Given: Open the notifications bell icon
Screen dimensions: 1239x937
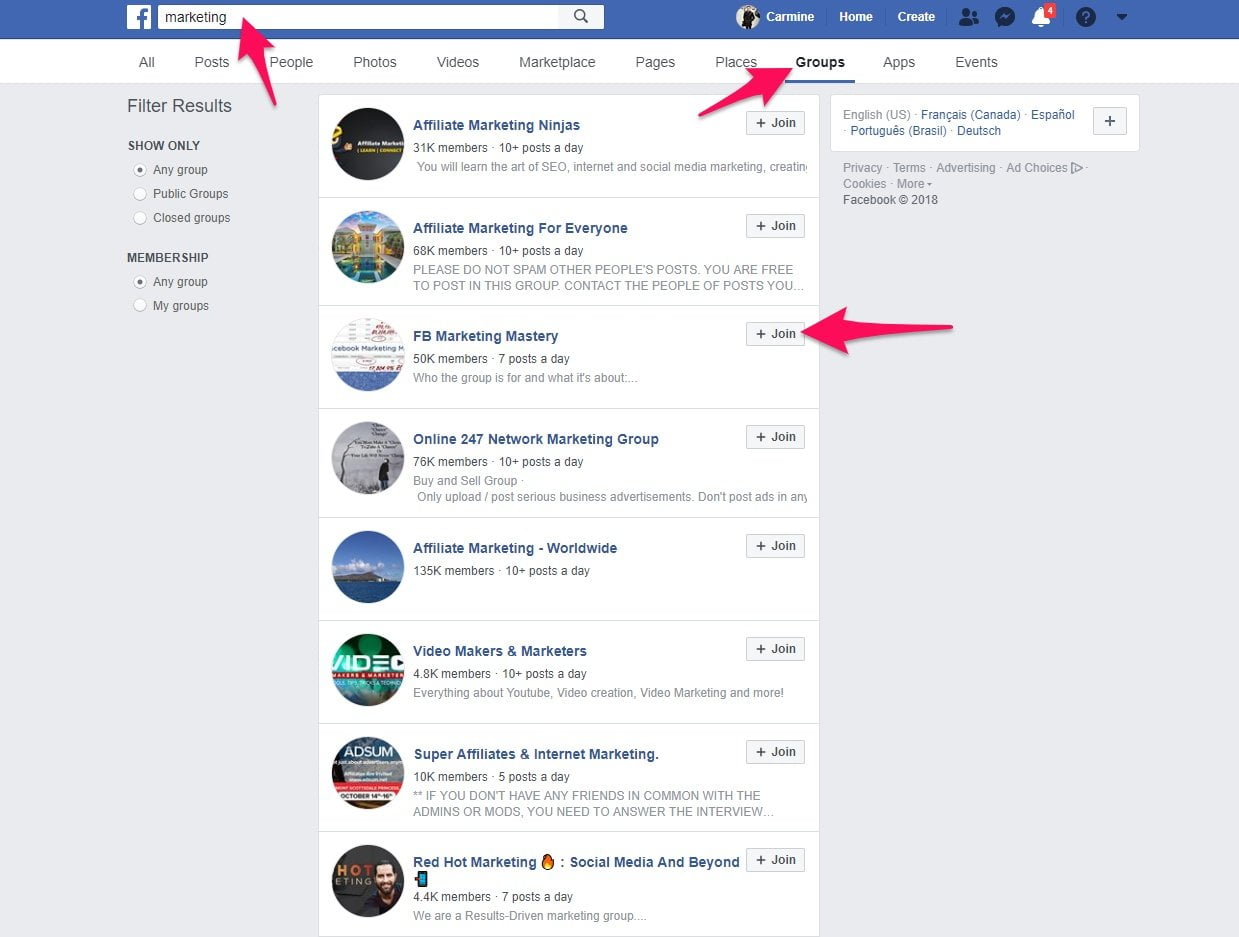Looking at the screenshot, I should pyautogui.click(x=1041, y=17).
